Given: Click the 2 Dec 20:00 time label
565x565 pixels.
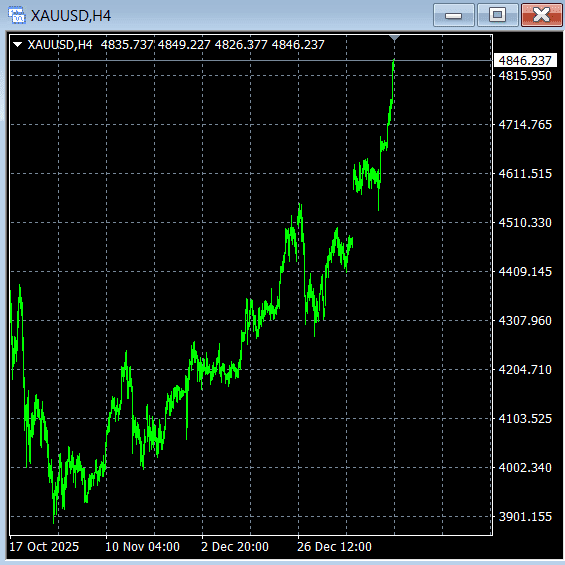Looking at the screenshot, I should pyautogui.click(x=235, y=547).
